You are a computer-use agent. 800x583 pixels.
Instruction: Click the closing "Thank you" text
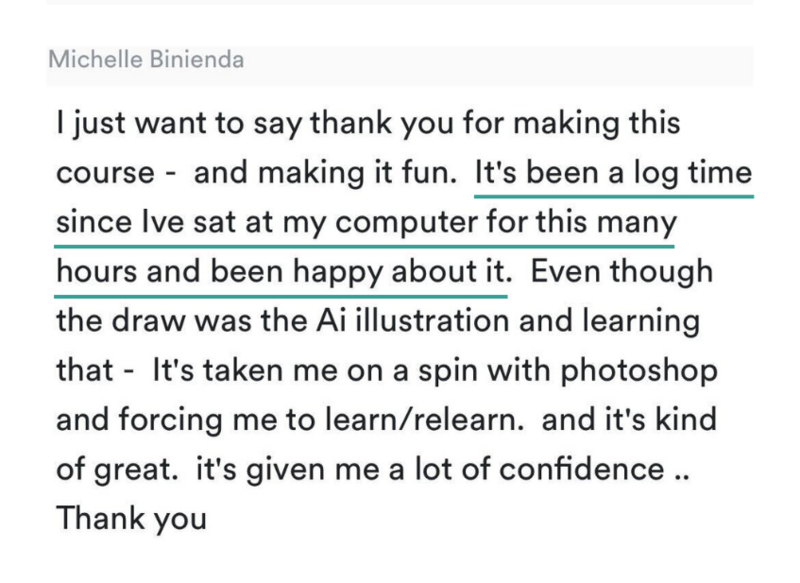131,519
